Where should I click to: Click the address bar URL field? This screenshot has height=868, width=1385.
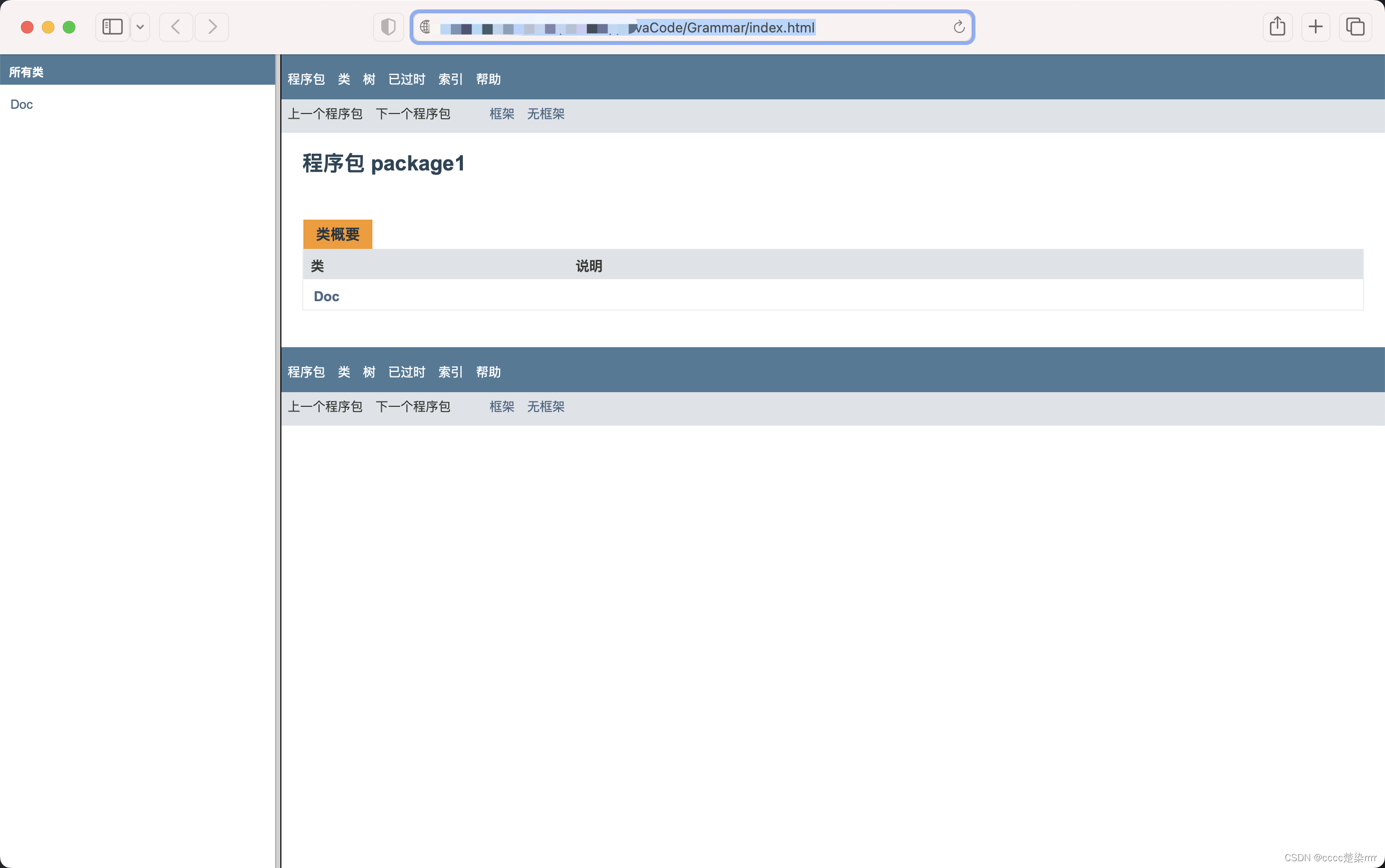pos(692,27)
